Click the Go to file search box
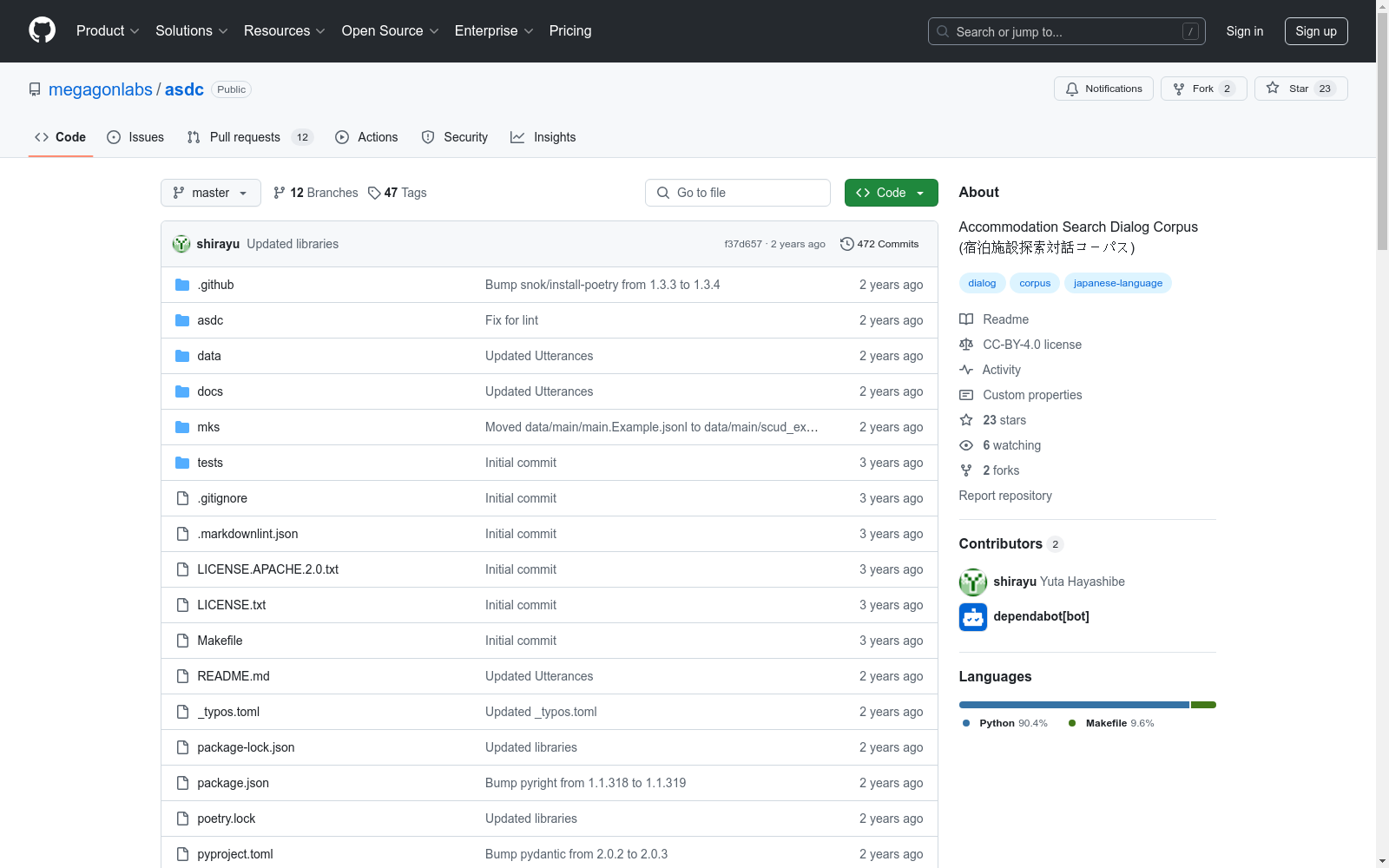 (x=738, y=193)
